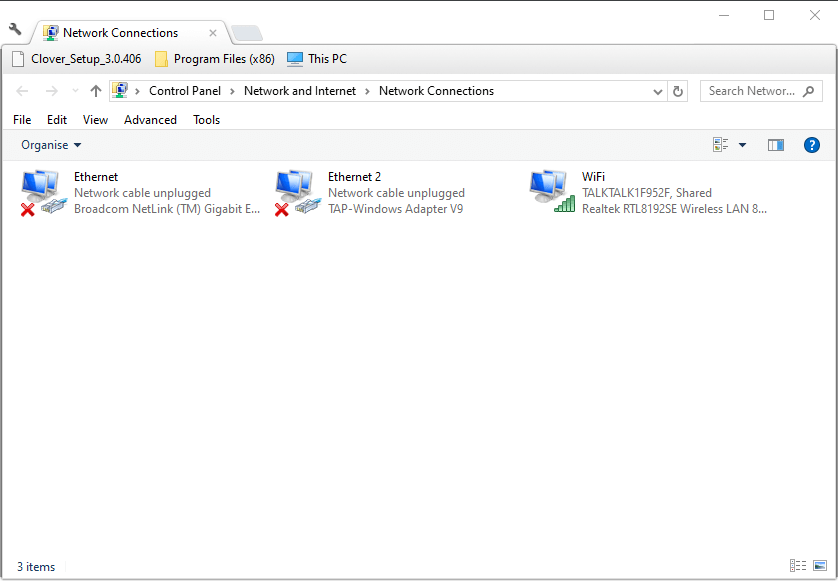The image size is (838, 581).
Task: Select the WiFi connection name
Action: pos(593,177)
